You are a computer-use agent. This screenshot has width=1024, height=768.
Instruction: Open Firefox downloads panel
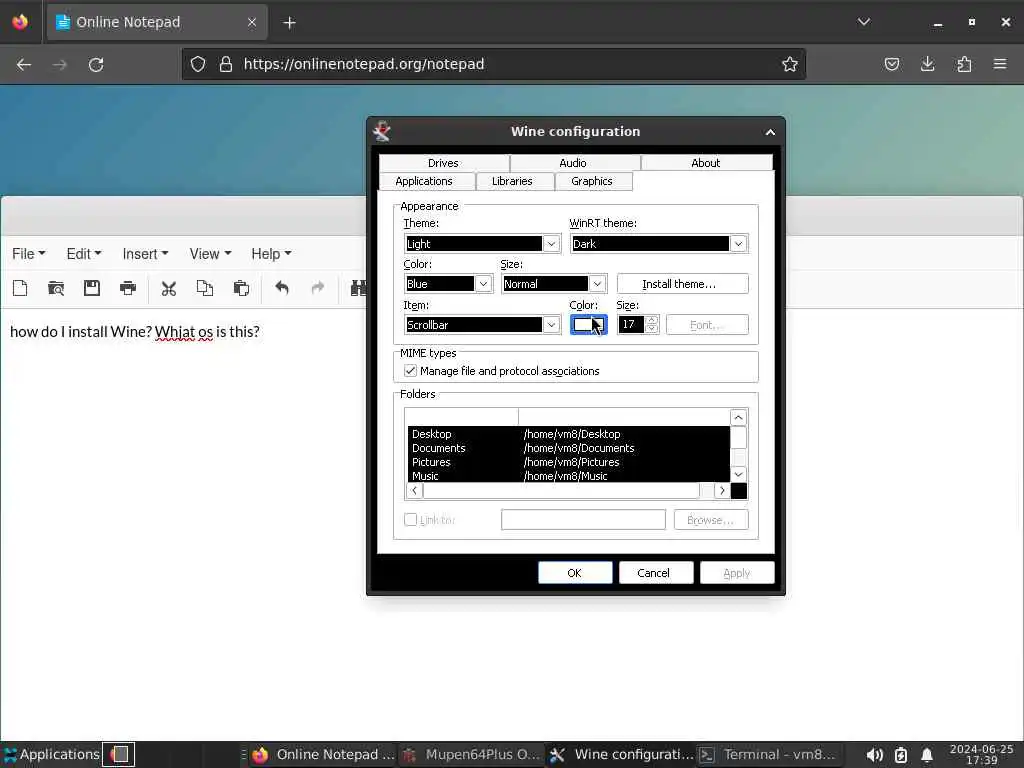927,64
